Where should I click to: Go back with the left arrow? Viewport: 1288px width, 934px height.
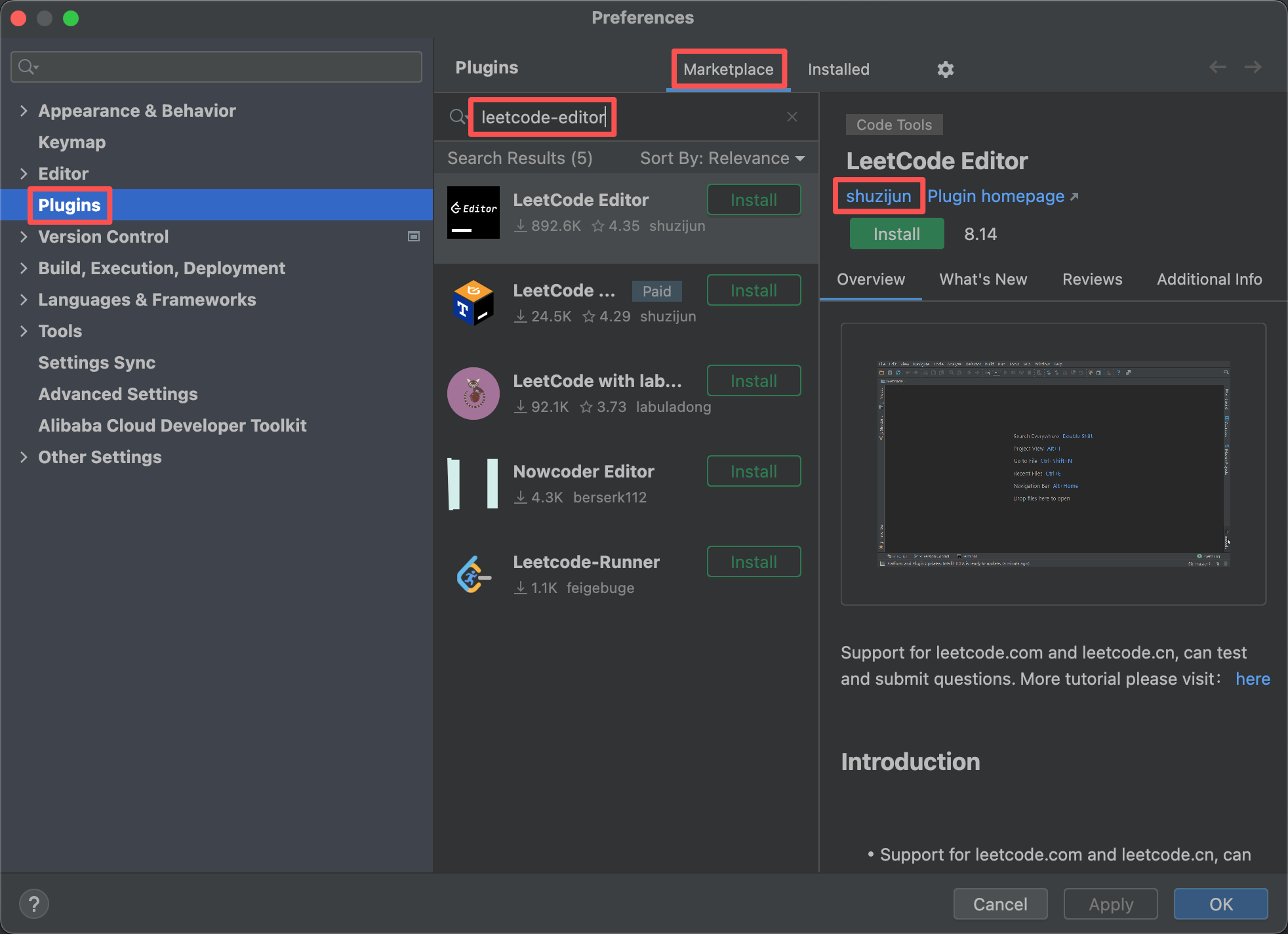pyautogui.click(x=1218, y=67)
